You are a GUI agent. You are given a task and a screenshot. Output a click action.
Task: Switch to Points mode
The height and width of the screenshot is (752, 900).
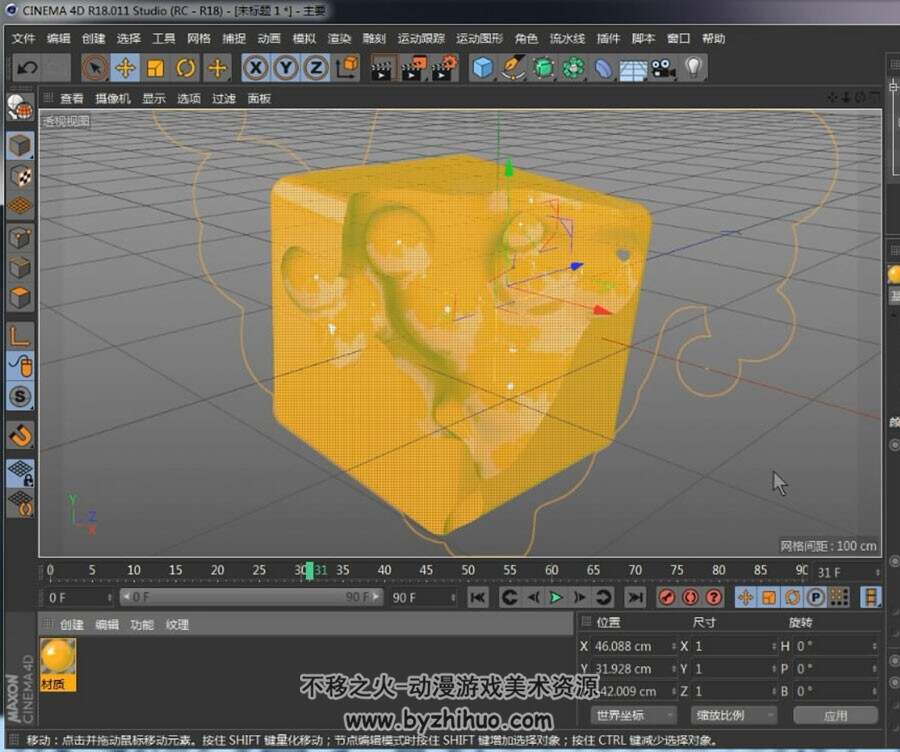(x=20, y=238)
